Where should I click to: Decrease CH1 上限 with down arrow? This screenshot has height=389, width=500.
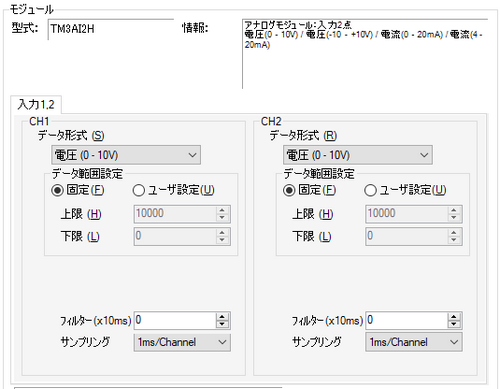point(222,218)
